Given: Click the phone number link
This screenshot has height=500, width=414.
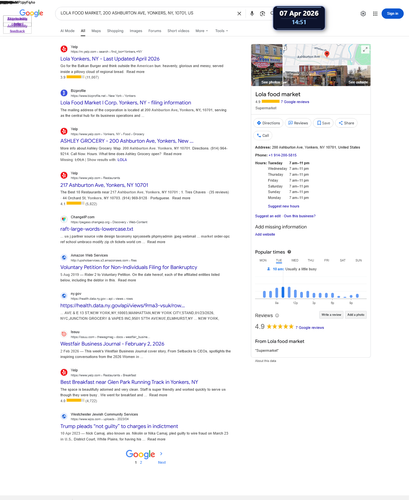Looking at the screenshot, I should [x=282, y=155].
